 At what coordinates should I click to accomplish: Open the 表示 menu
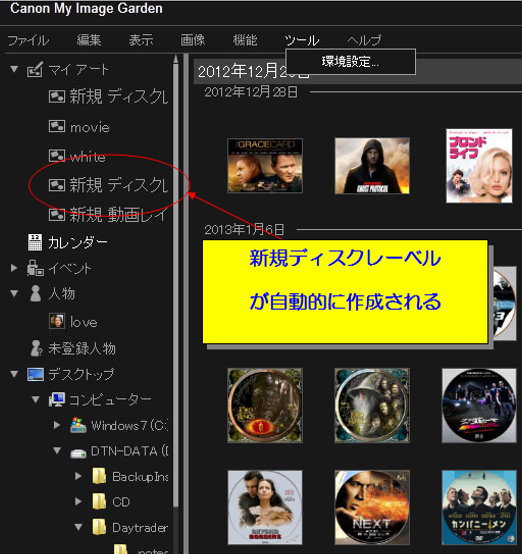(141, 40)
